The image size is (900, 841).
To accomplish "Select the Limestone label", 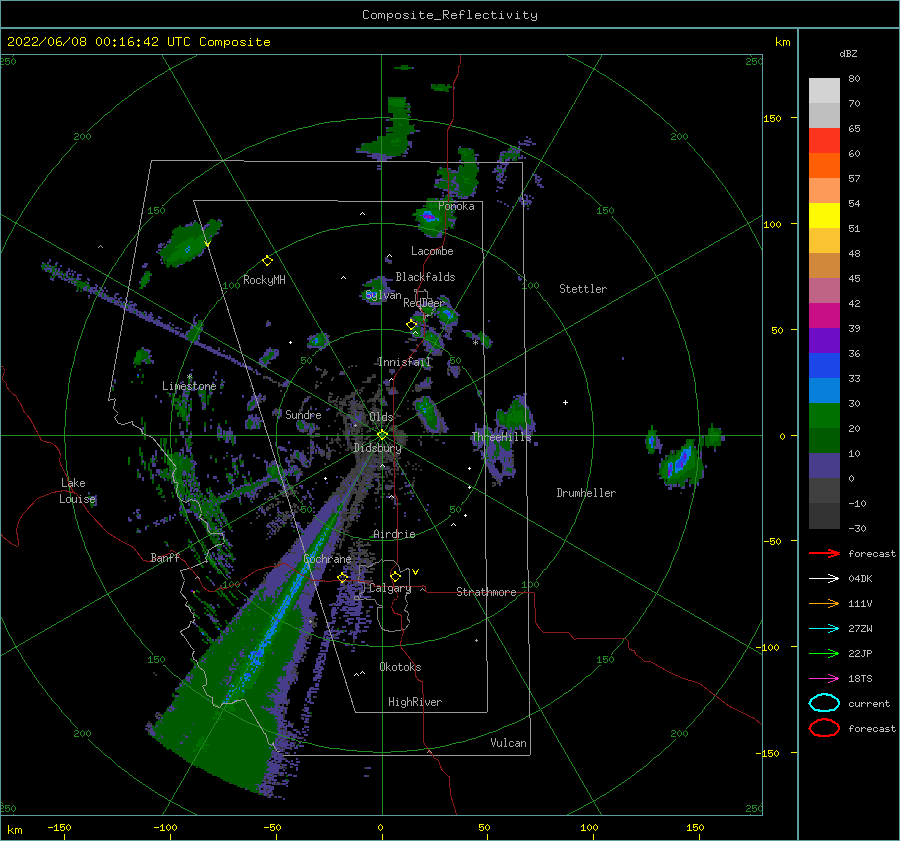I will pyautogui.click(x=189, y=386).
